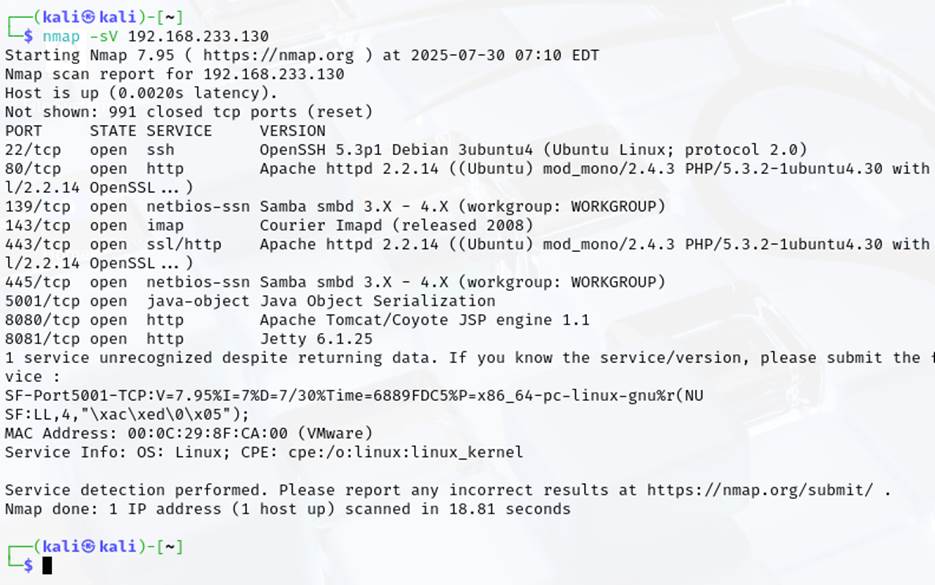This screenshot has width=935, height=585.
Task: Click the 80/tcp port entry
Action: pyautogui.click(x=33, y=169)
